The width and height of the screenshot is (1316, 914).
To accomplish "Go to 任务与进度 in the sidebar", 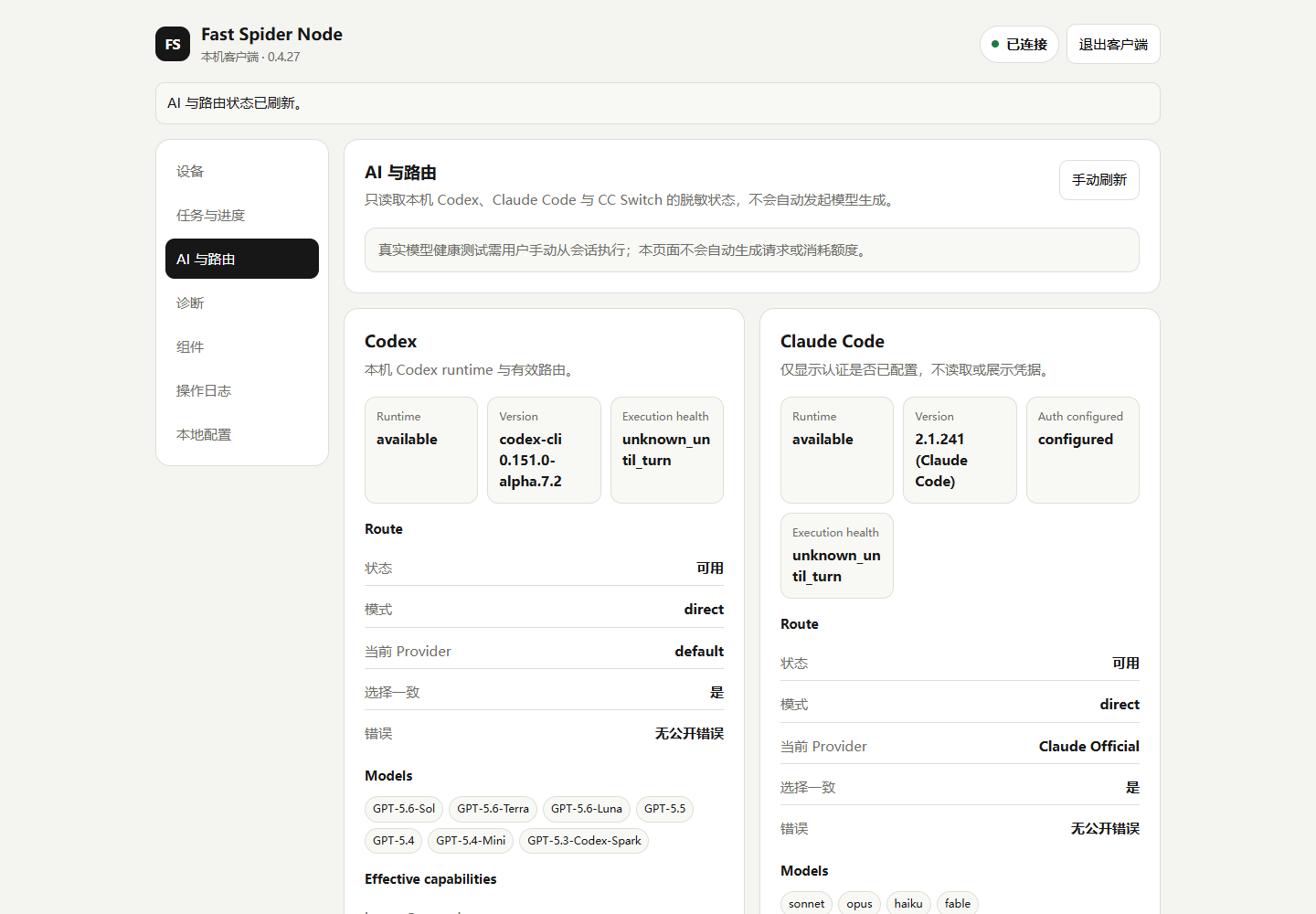I will click(x=242, y=215).
